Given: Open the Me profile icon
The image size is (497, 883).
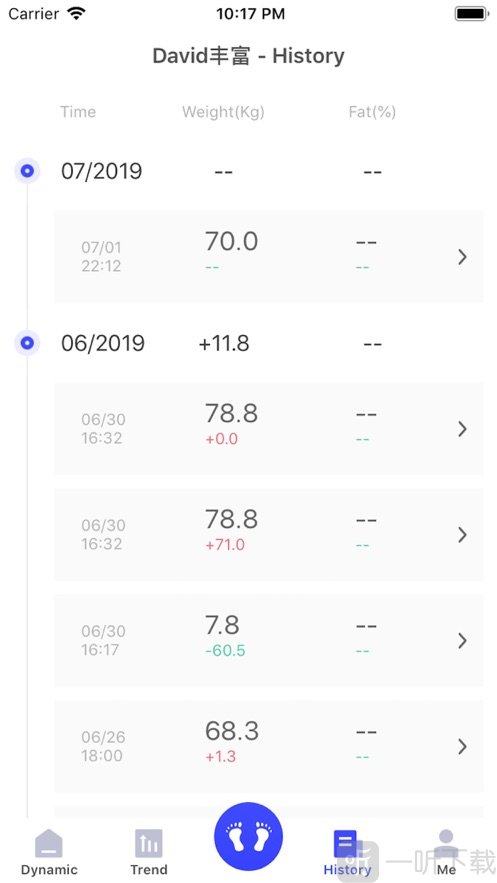Looking at the screenshot, I should click(446, 843).
